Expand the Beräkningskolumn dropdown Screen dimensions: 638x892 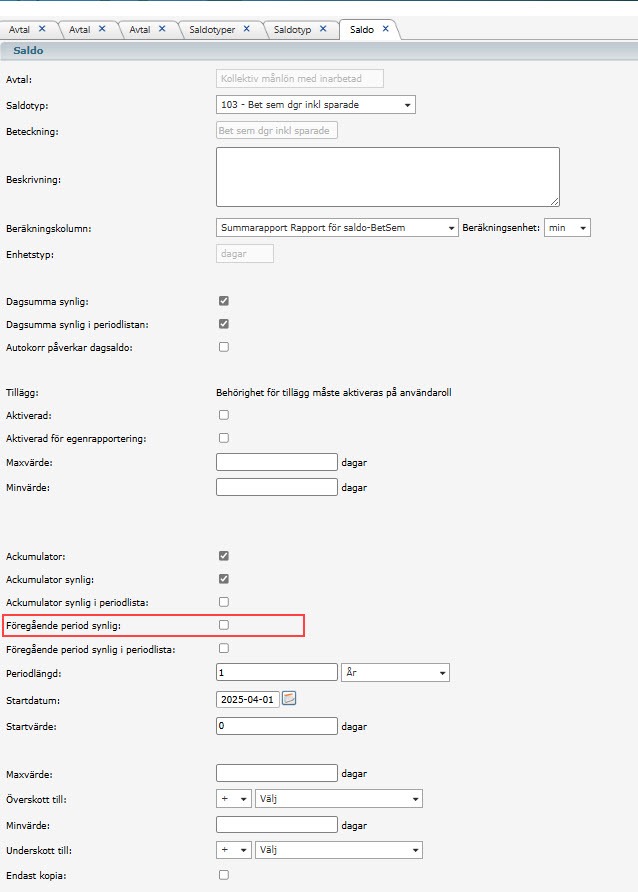coord(337,228)
